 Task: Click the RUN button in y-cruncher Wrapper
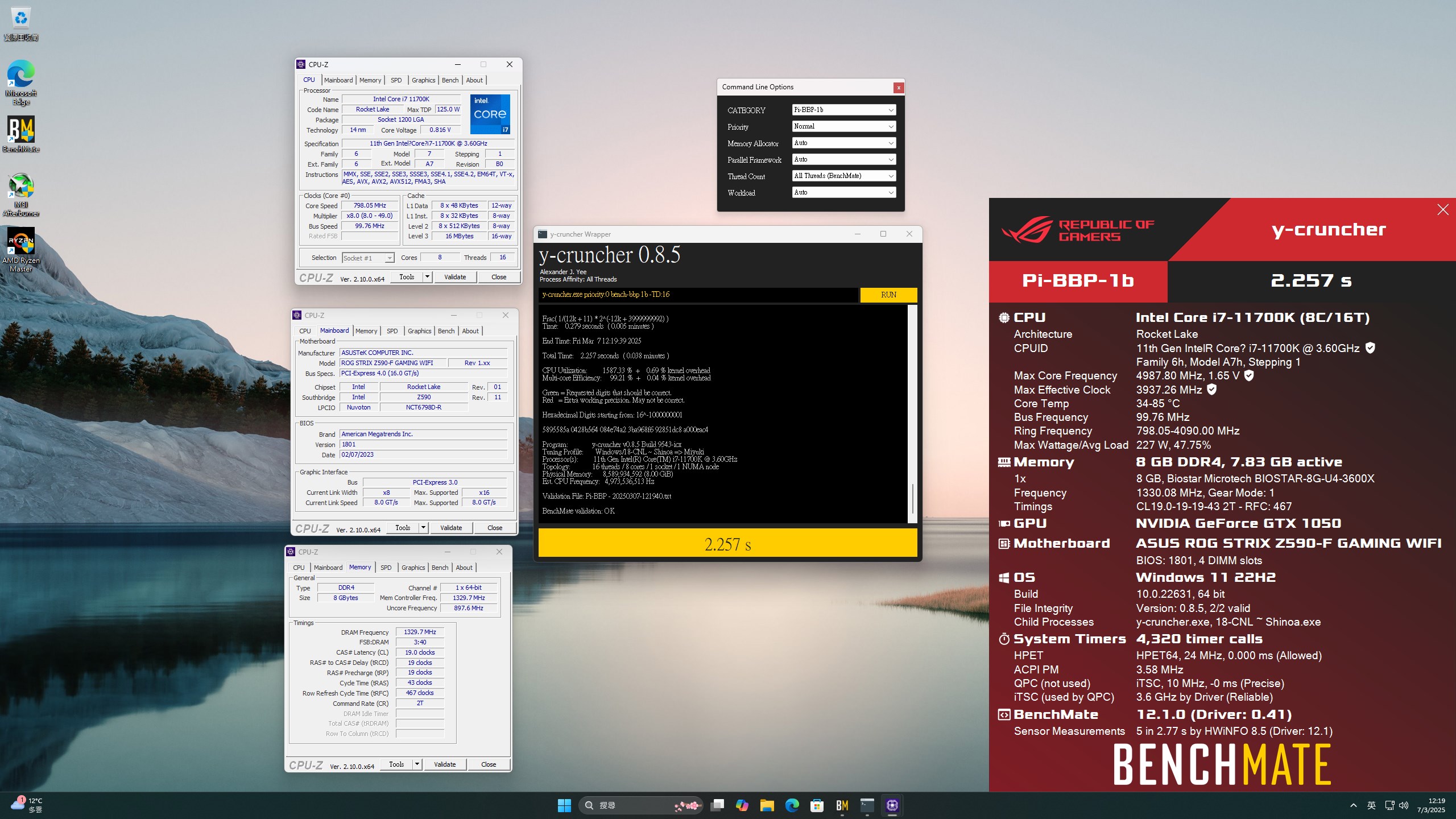click(888, 295)
